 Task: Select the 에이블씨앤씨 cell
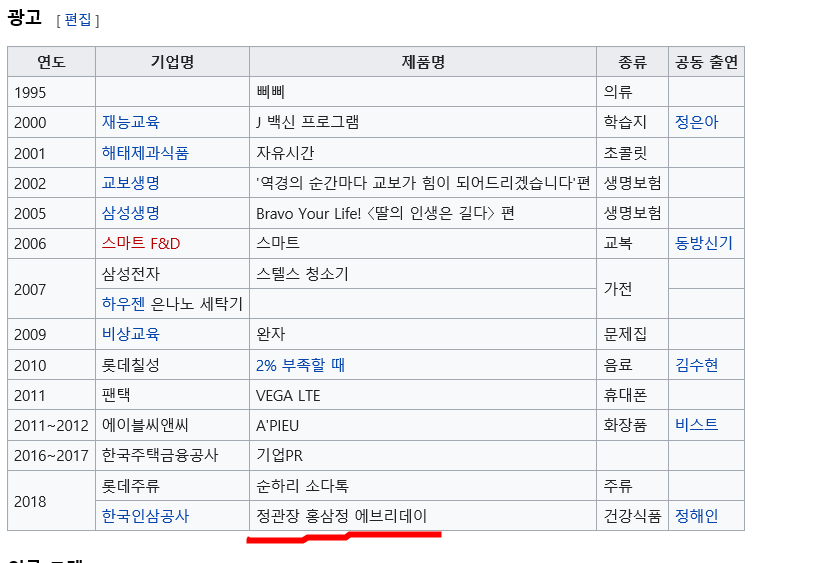click(172, 425)
